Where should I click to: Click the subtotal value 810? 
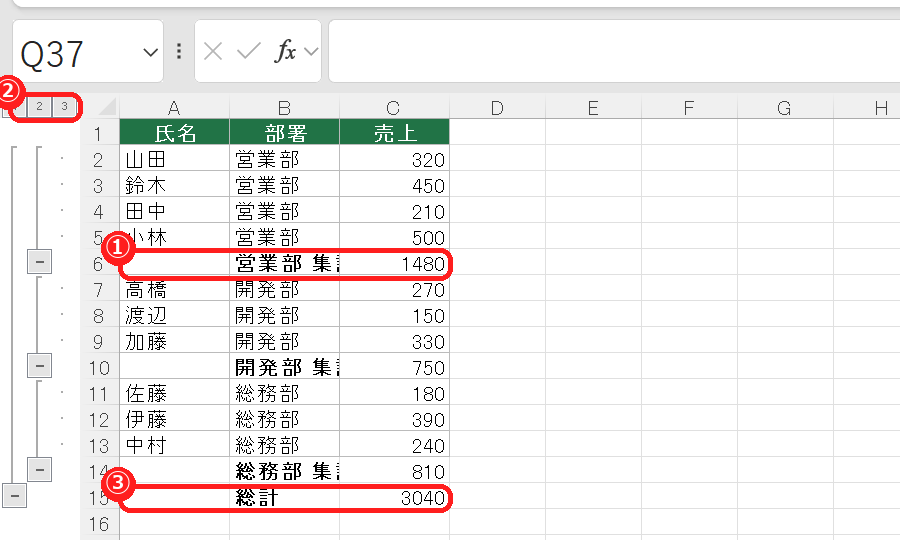(x=394, y=471)
